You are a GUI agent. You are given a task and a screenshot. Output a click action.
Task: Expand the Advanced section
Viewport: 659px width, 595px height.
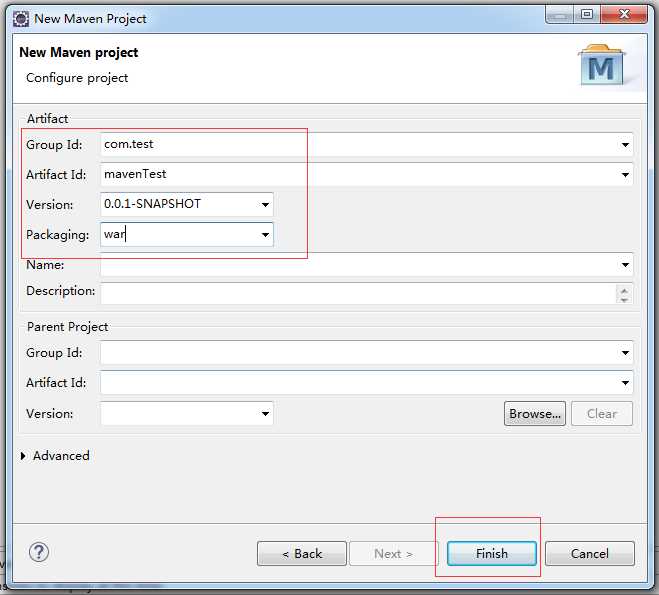point(23,456)
